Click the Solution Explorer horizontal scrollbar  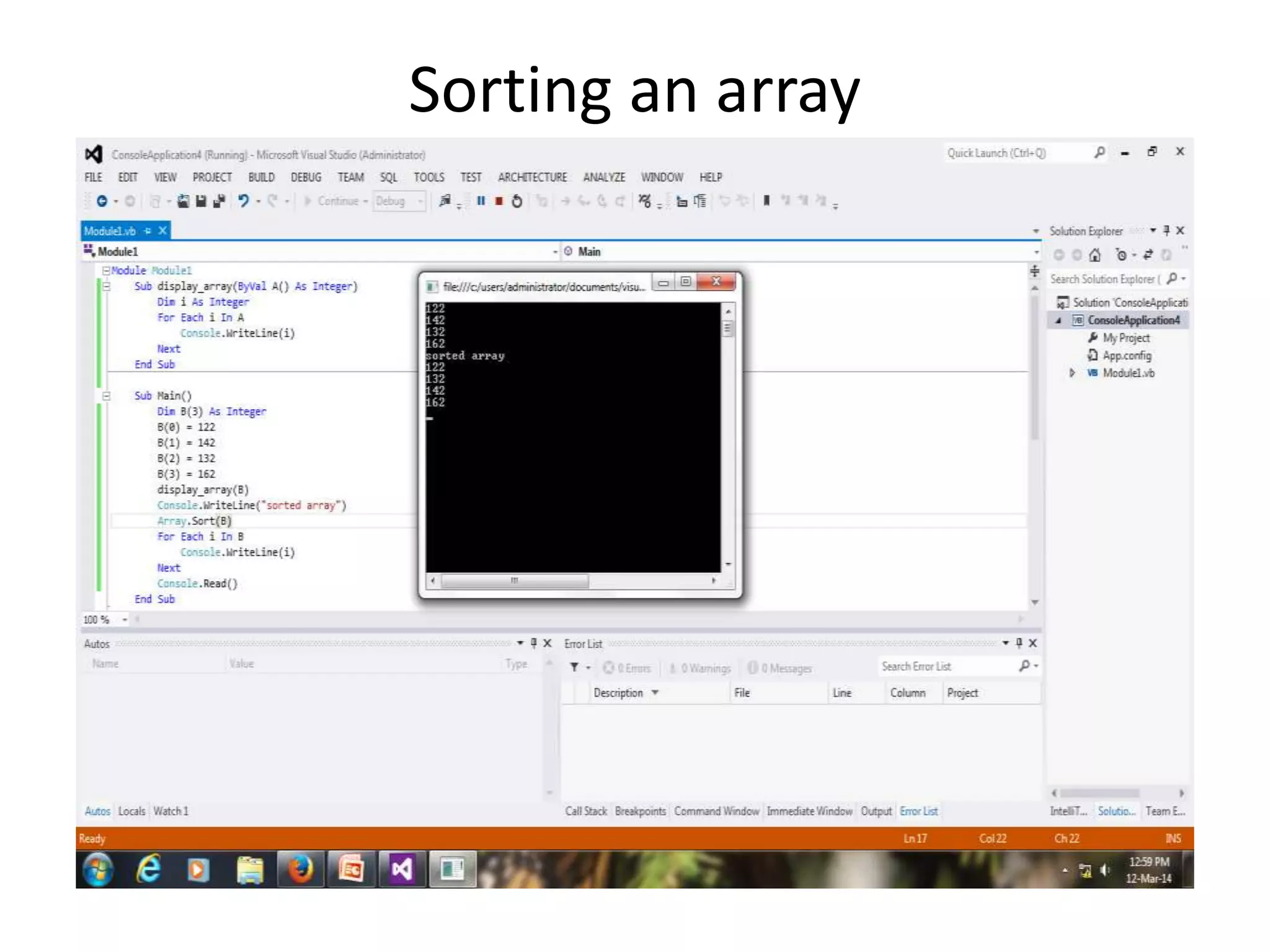click(x=1099, y=793)
